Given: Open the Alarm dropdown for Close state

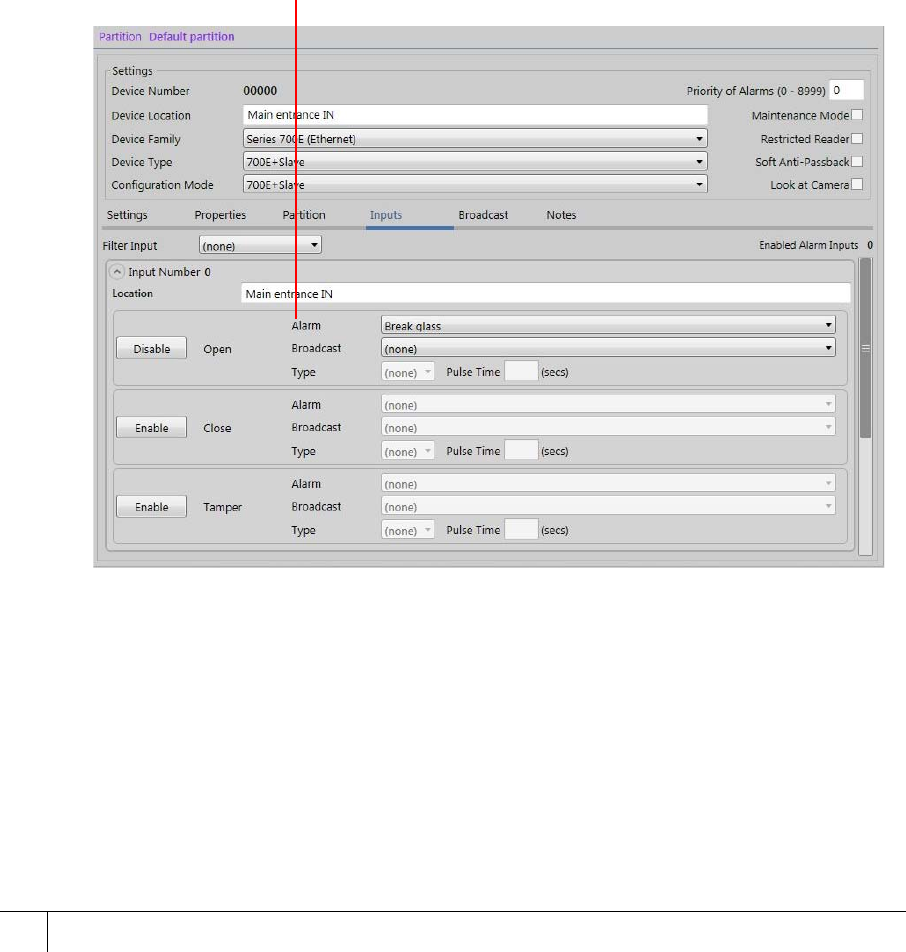Looking at the screenshot, I should coord(608,404).
